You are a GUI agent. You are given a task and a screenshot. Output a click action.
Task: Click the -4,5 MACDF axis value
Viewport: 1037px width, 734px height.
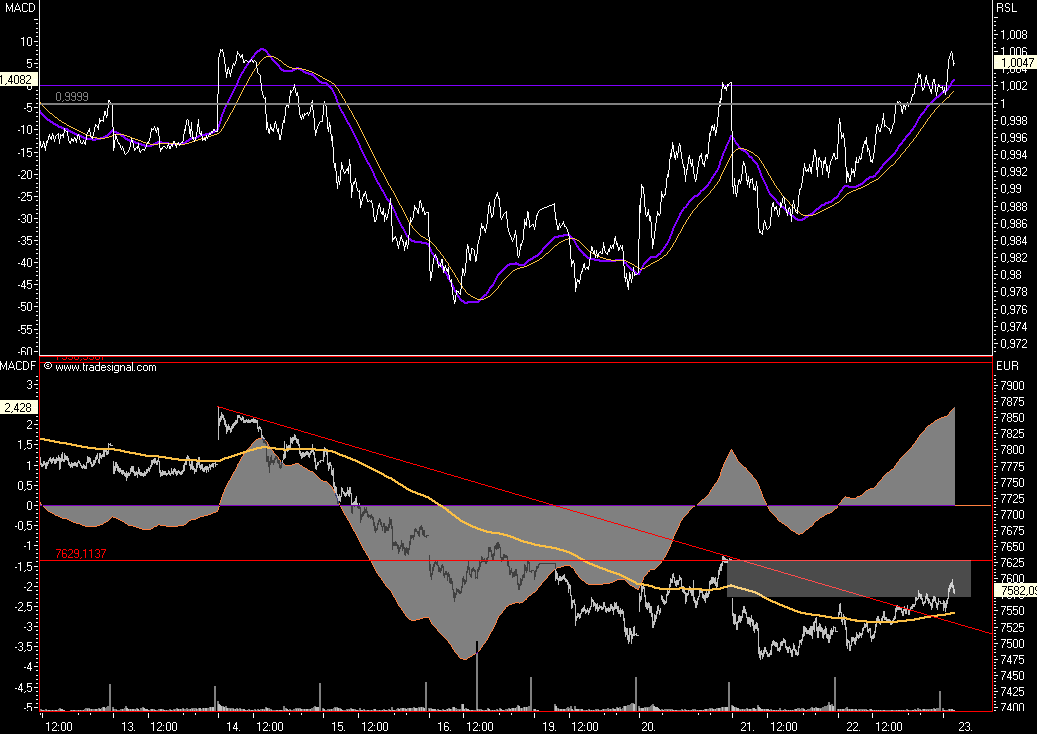22,687
